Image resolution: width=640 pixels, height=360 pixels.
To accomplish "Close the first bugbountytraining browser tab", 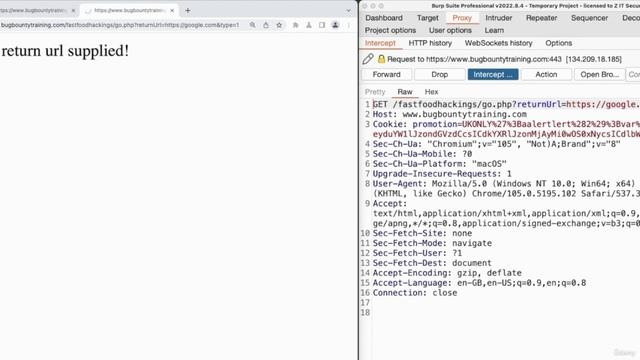I will pyautogui.click(x=73, y=11).
